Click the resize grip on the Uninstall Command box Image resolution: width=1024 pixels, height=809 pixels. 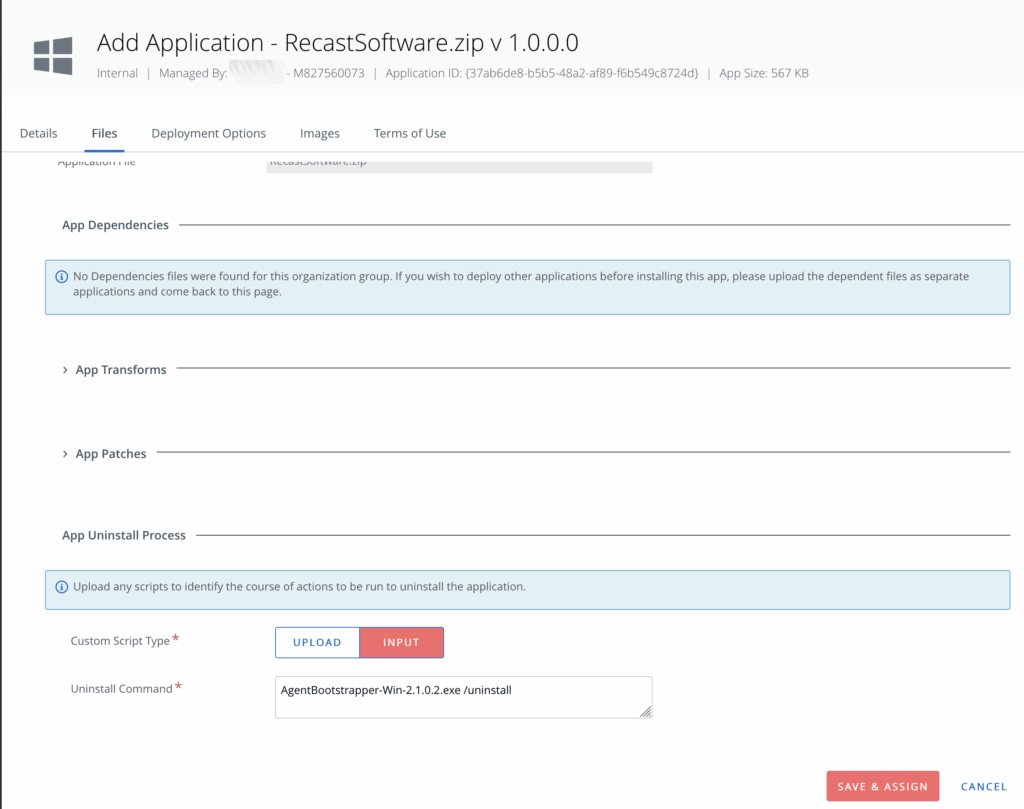(645, 711)
